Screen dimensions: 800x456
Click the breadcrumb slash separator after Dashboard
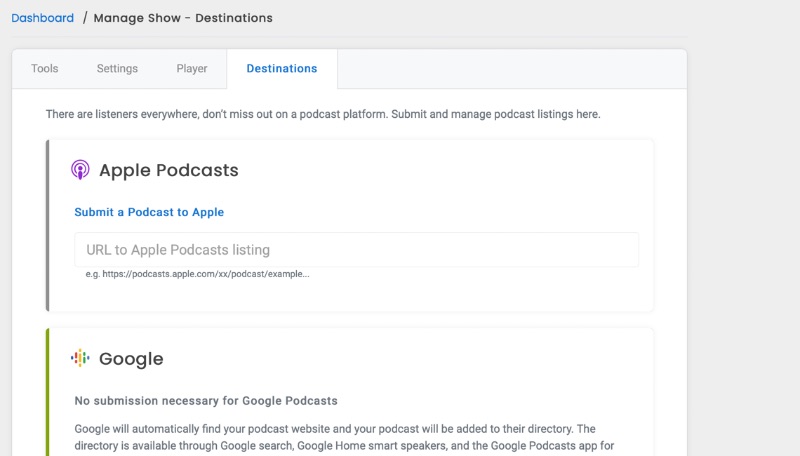[85, 18]
